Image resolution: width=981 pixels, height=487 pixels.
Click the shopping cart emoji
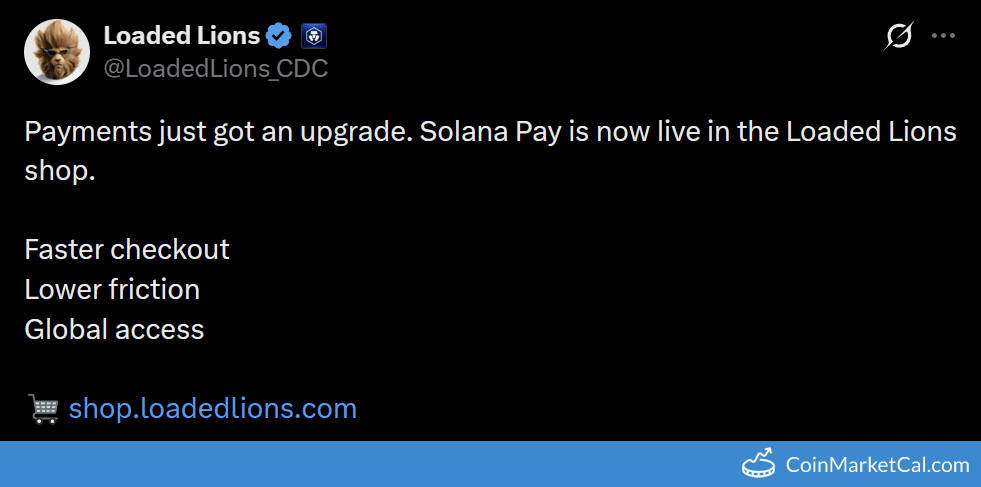[x=43, y=408]
